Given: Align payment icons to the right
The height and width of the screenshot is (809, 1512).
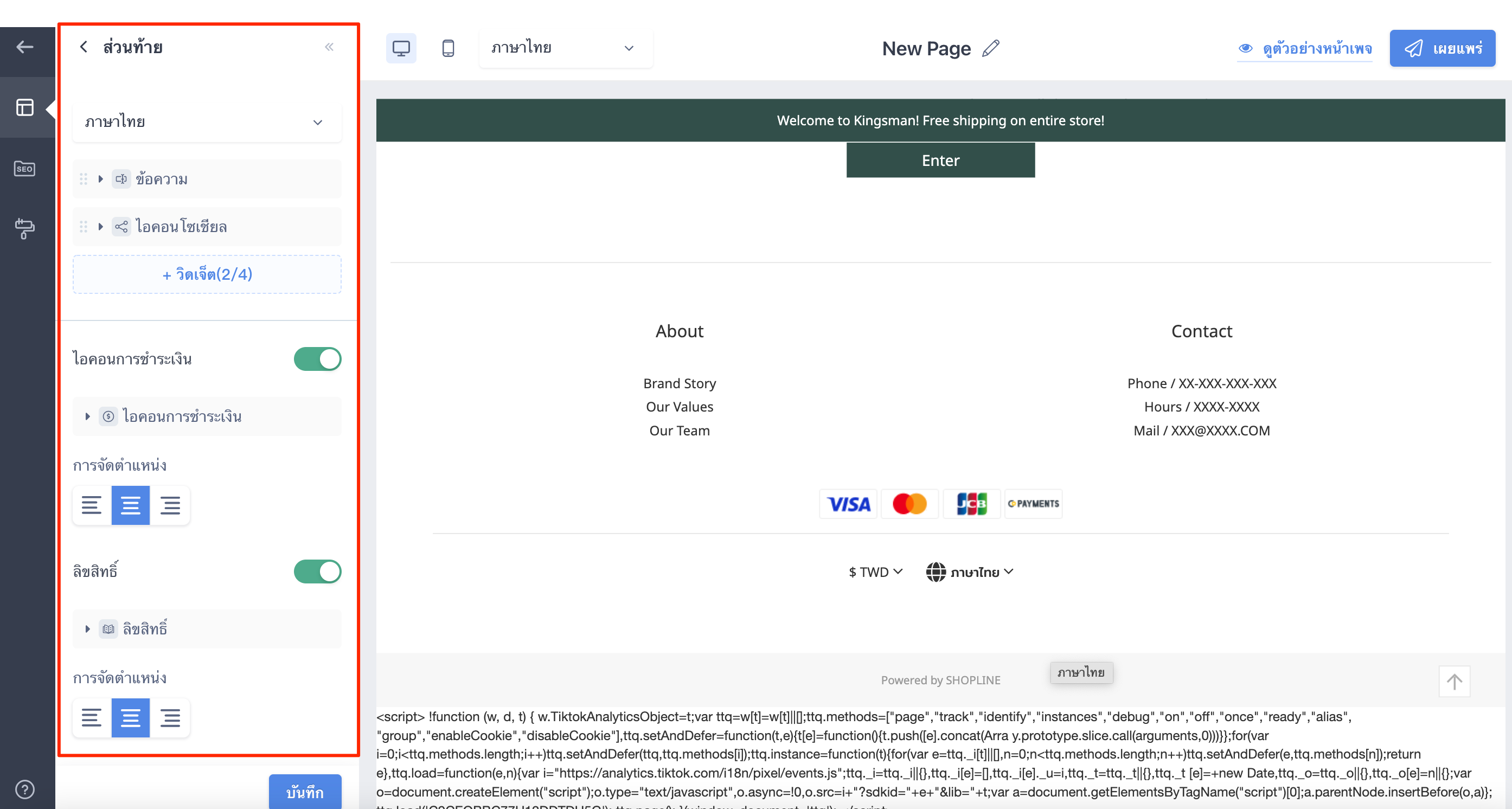Looking at the screenshot, I should pyautogui.click(x=170, y=505).
